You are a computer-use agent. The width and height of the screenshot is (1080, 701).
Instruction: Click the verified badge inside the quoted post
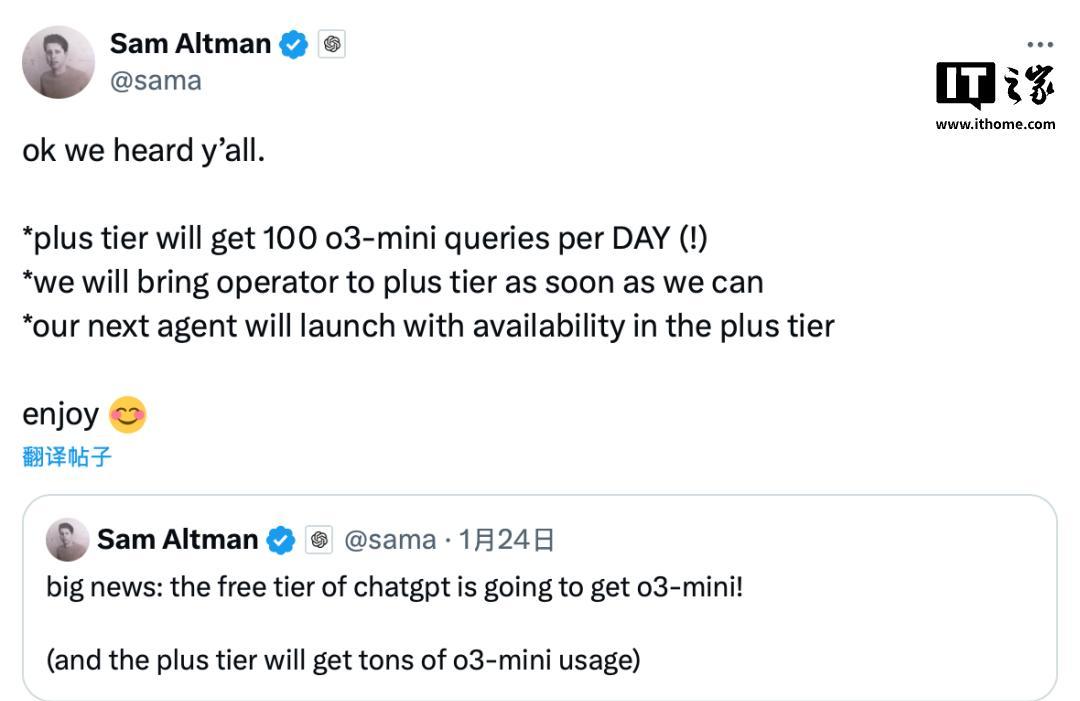click(x=280, y=541)
